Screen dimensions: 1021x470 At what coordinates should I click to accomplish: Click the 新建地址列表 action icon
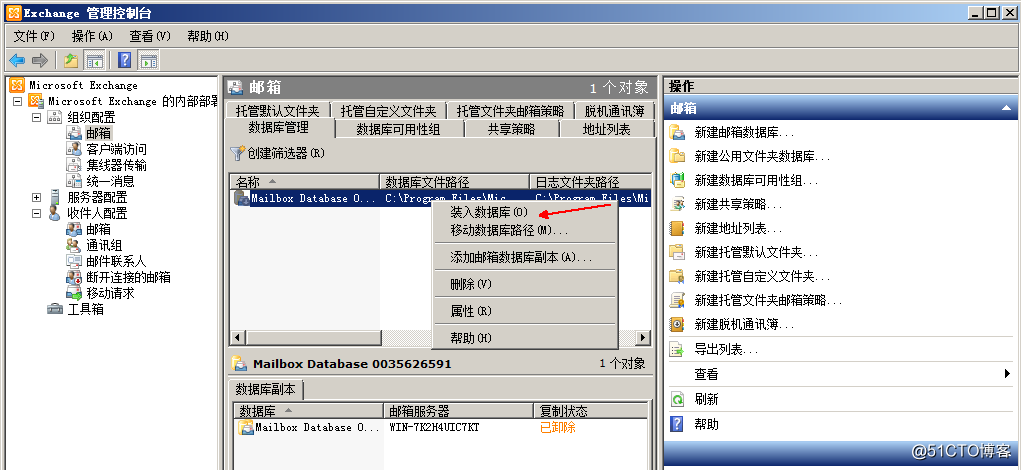click(x=678, y=228)
